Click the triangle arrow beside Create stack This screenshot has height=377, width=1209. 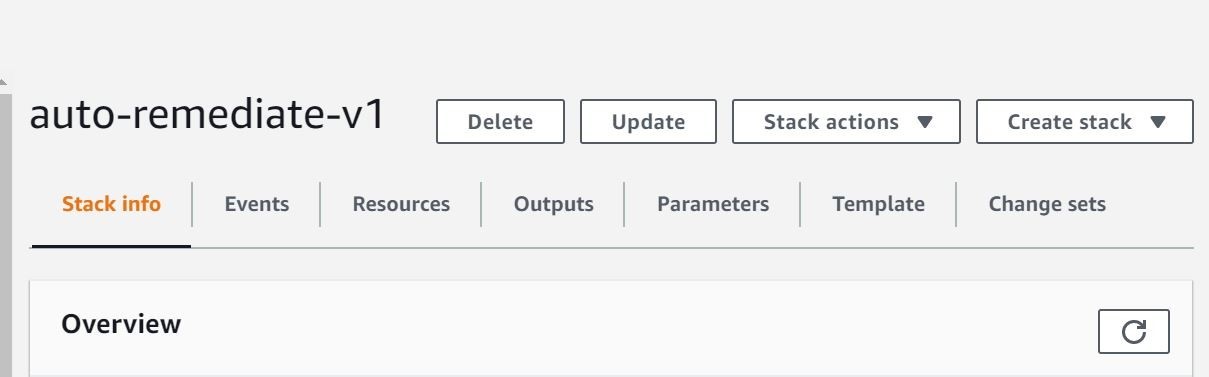(1158, 122)
